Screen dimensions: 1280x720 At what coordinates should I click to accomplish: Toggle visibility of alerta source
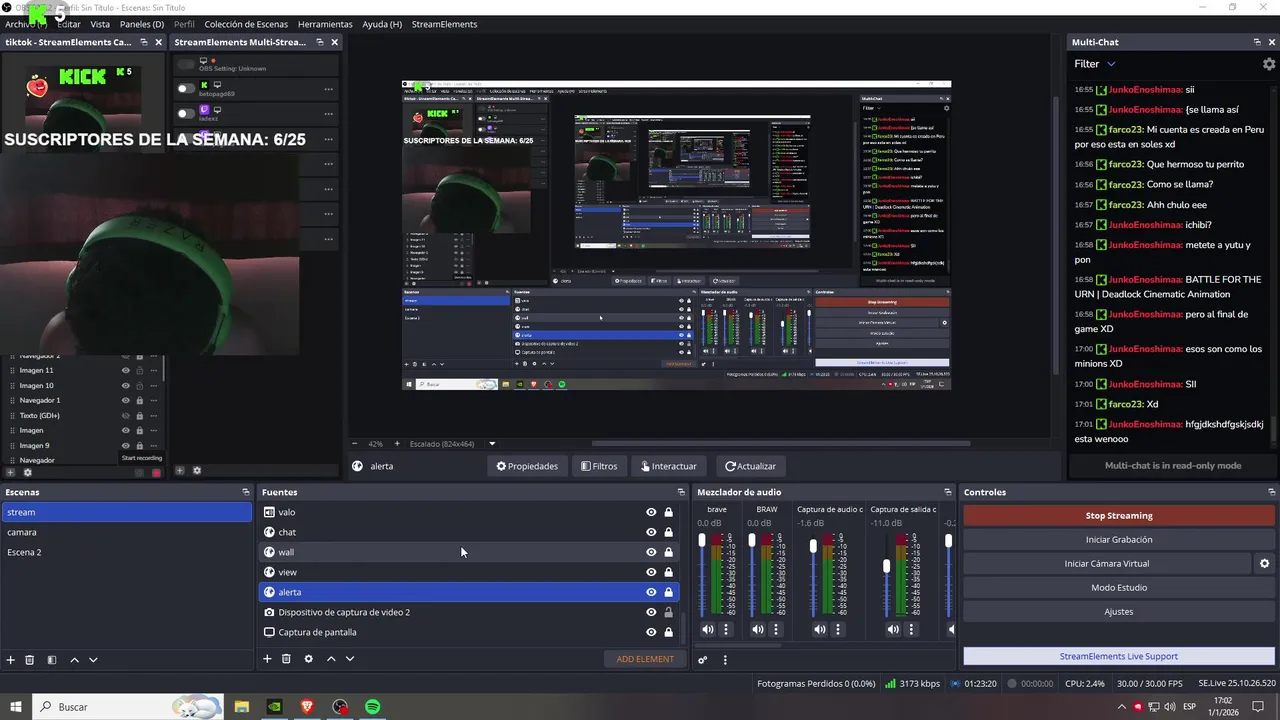[651, 592]
